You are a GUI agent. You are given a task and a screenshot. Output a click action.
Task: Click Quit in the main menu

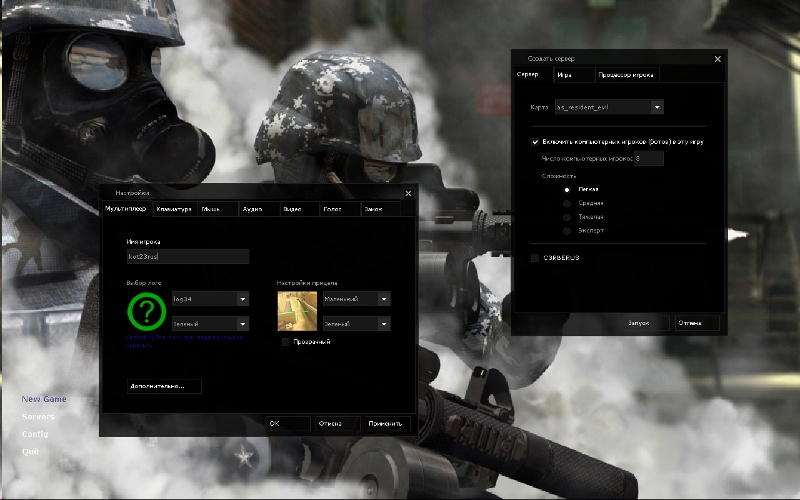pos(30,452)
